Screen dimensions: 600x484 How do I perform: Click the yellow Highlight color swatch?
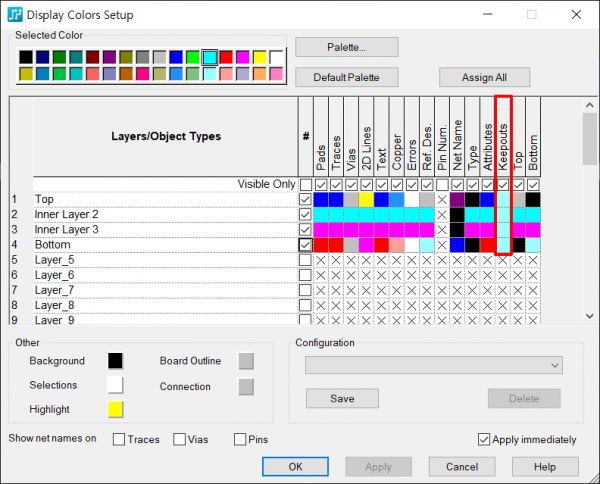point(116,409)
